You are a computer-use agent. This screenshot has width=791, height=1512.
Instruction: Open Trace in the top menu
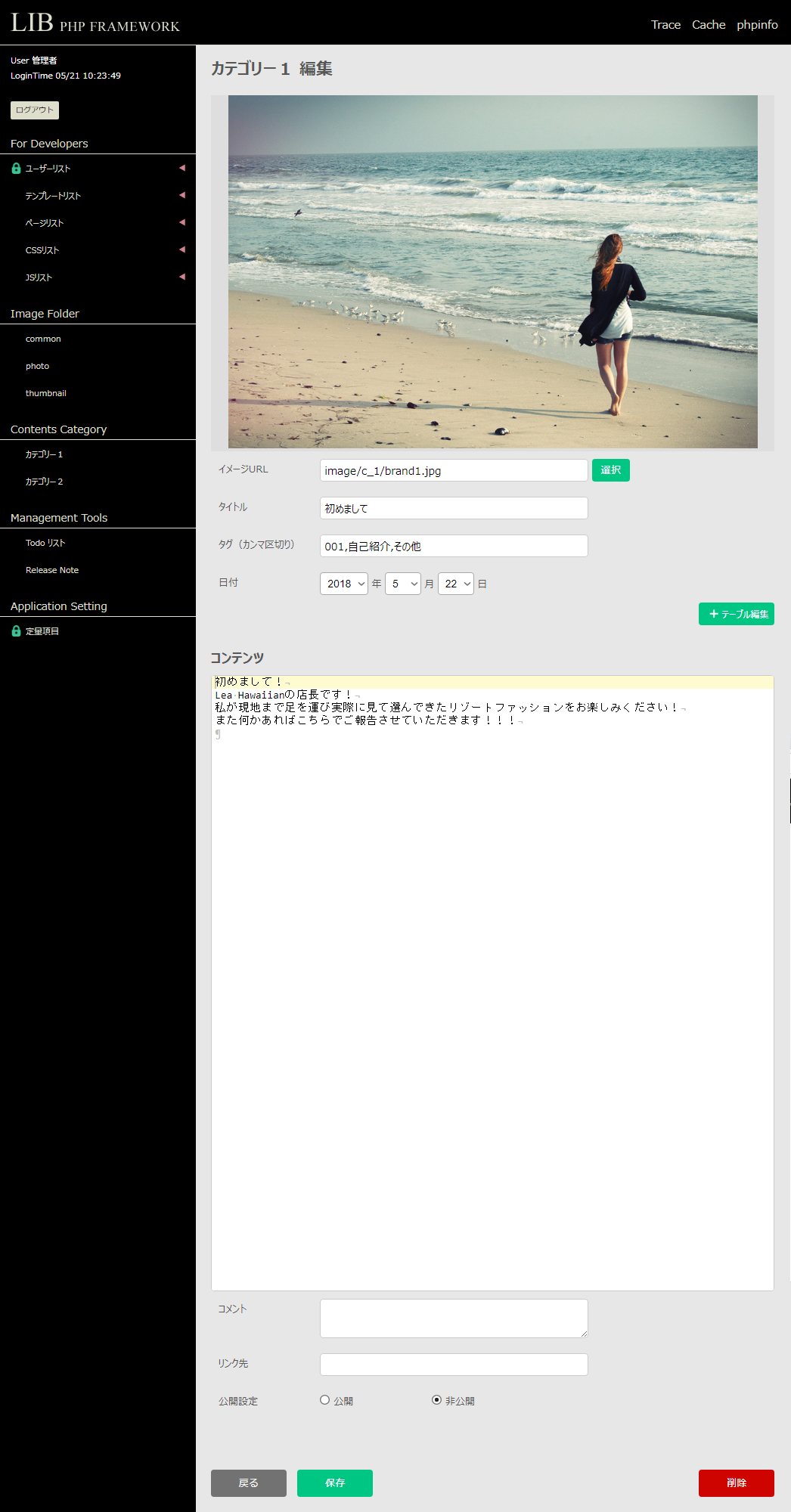[665, 25]
